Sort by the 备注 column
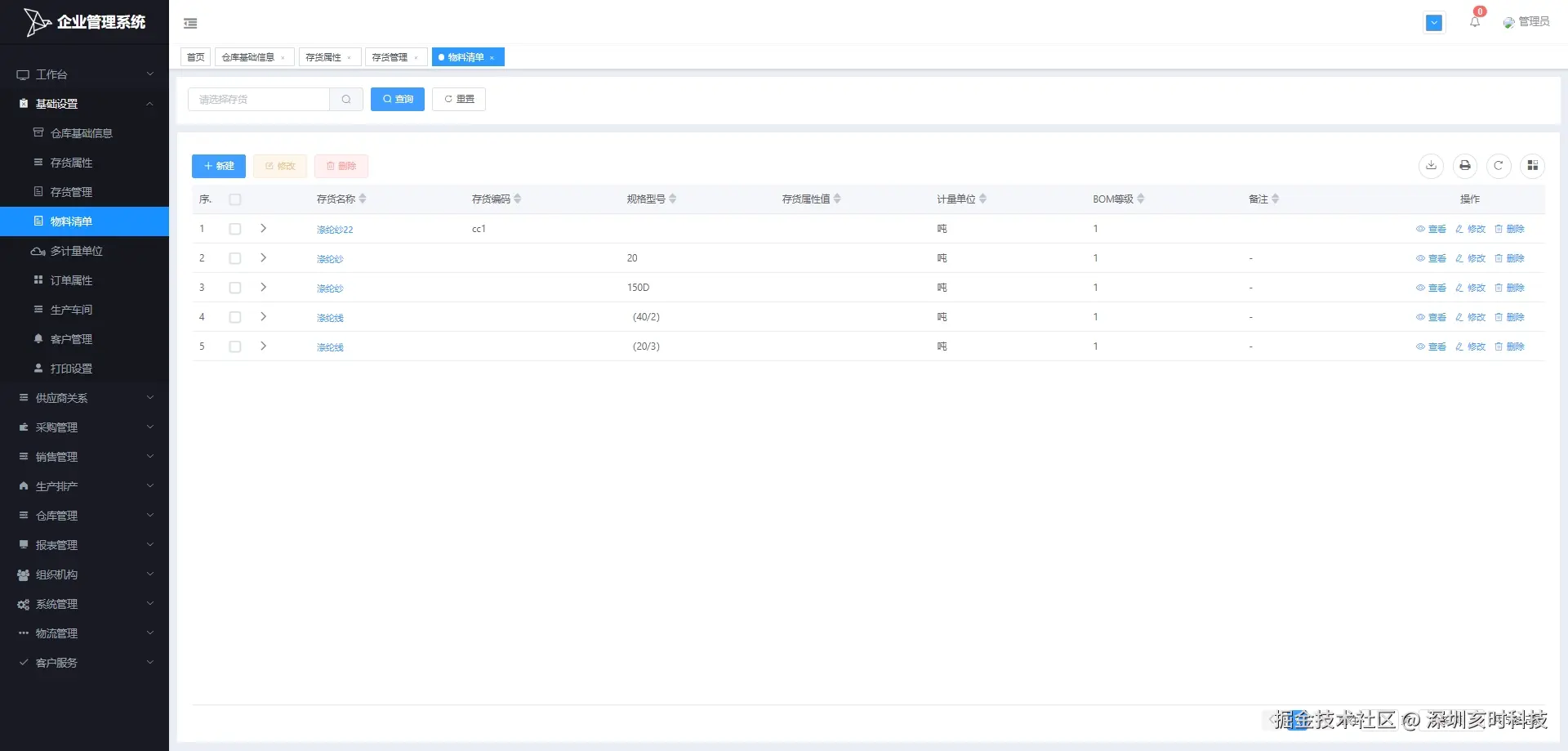This screenshot has height=751, width=1568. point(1276,199)
